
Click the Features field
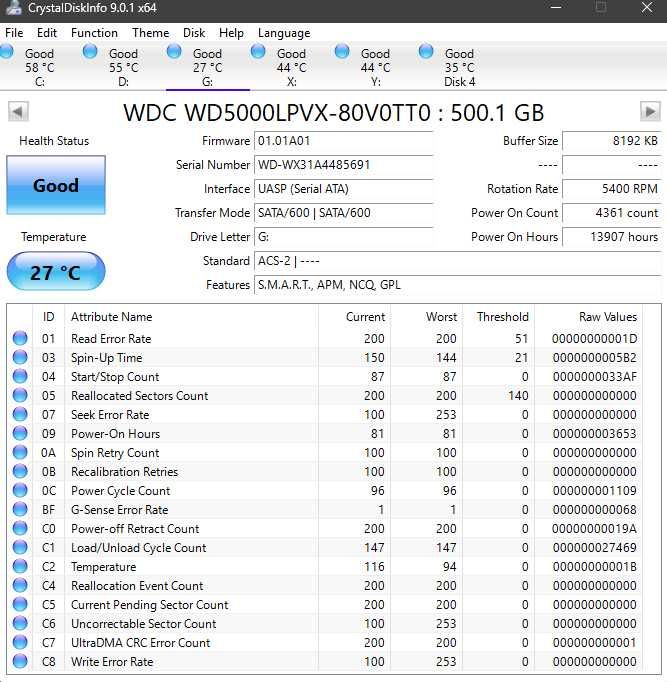[457, 285]
